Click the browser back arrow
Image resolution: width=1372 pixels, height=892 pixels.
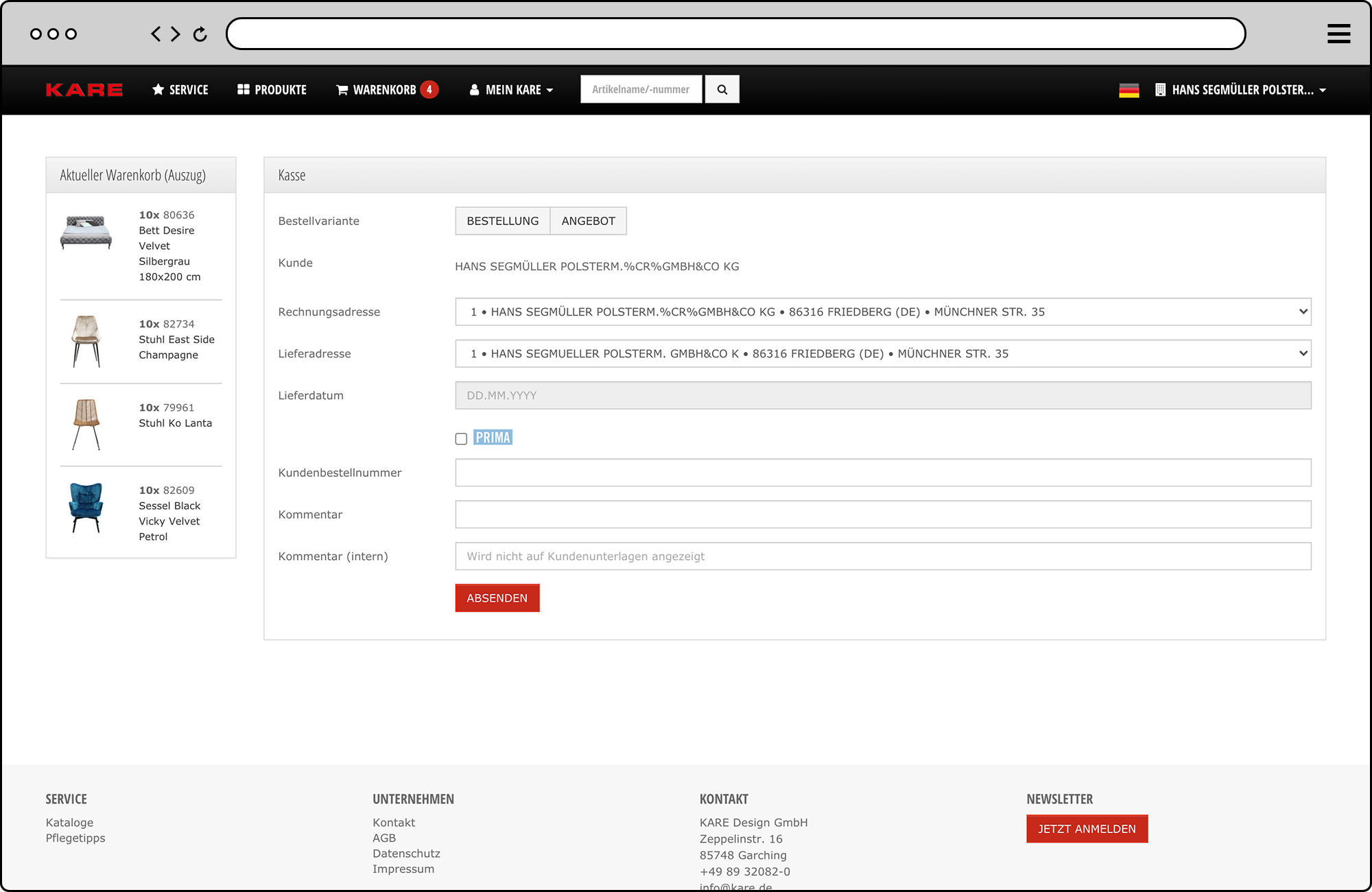pyautogui.click(x=156, y=34)
